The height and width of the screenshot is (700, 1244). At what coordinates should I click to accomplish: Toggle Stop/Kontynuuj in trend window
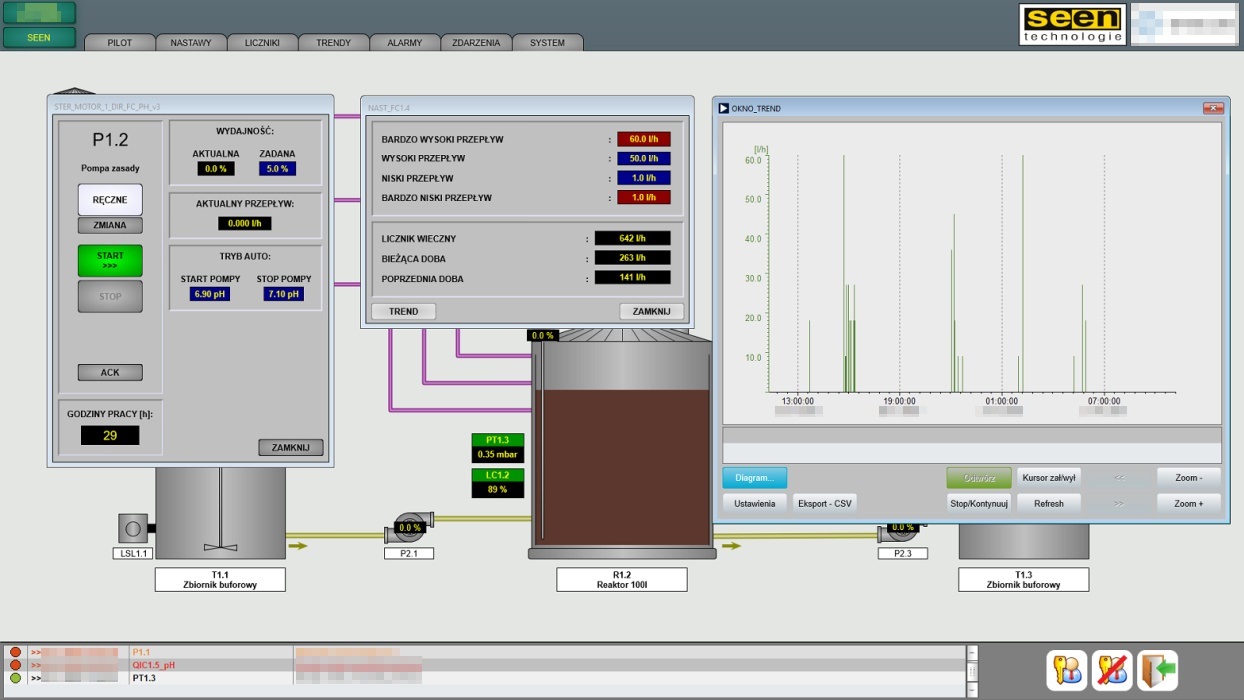click(979, 503)
